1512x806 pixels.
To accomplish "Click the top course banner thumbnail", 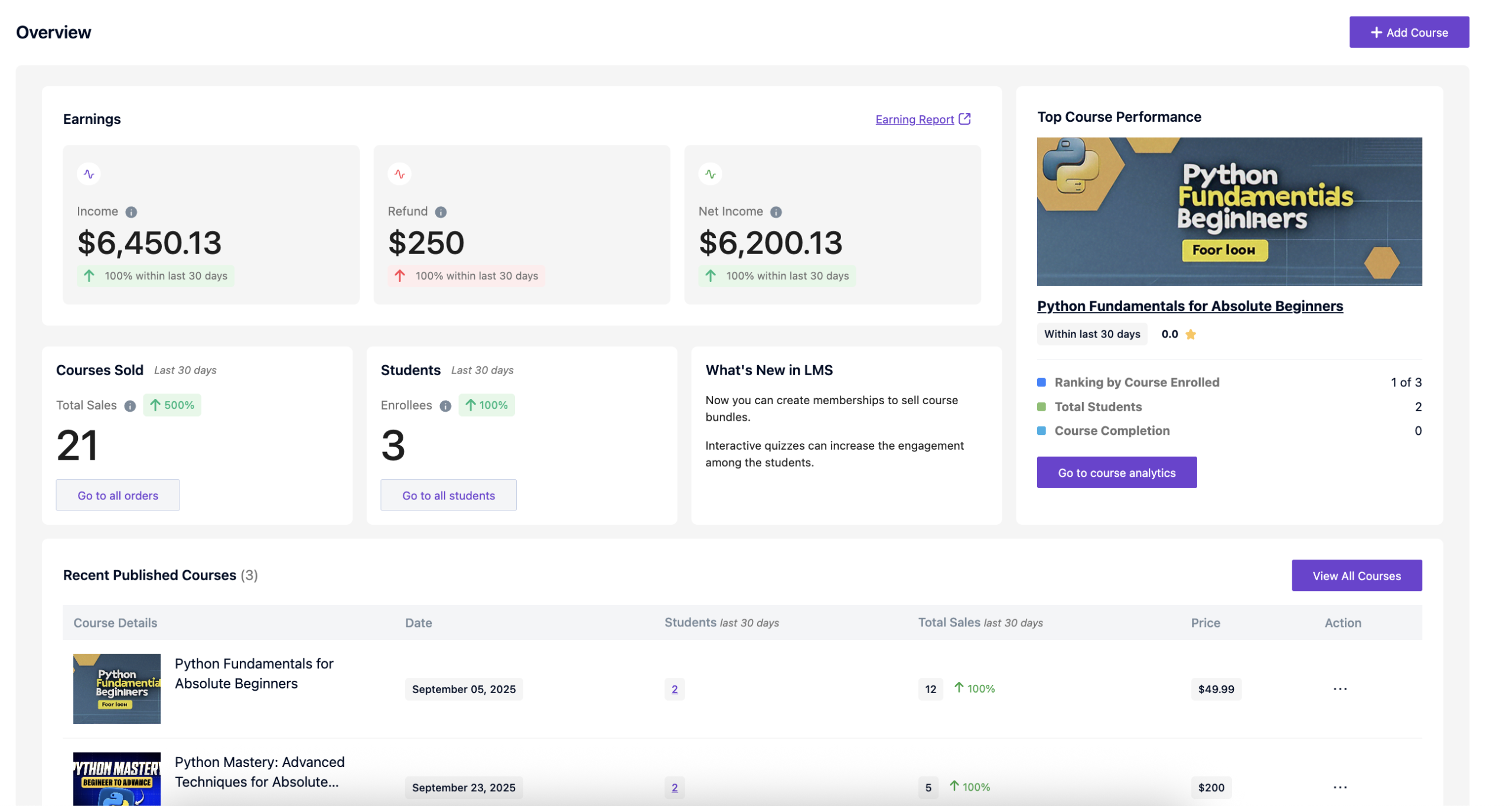I will [x=1229, y=212].
